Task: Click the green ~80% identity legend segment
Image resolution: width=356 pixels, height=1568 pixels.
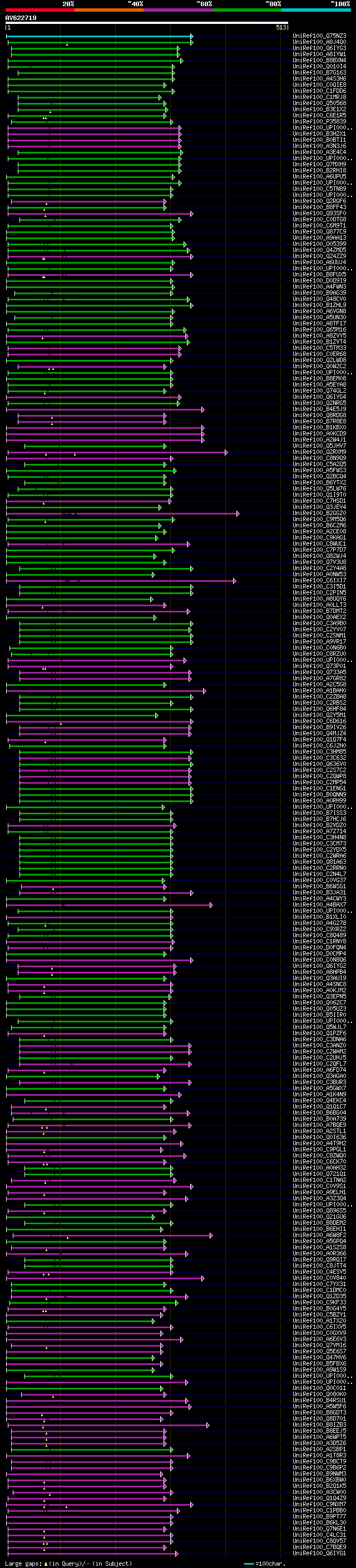Action: point(247,11)
